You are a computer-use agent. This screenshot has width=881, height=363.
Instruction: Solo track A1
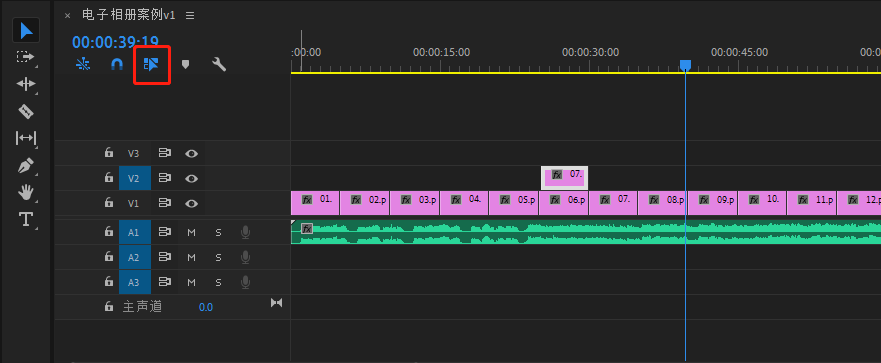click(218, 232)
